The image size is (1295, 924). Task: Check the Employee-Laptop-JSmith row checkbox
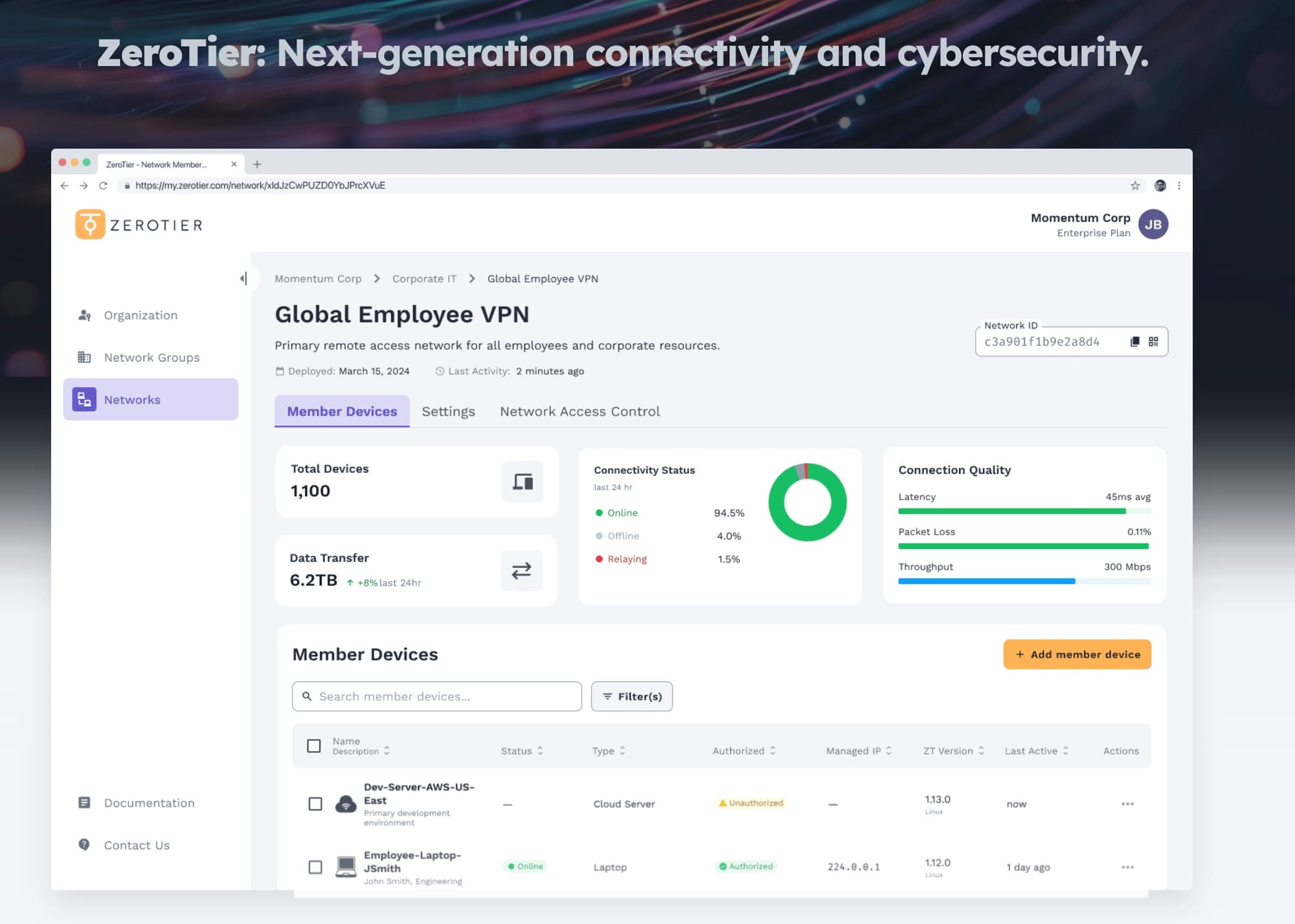pyautogui.click(x=315, y=867)
